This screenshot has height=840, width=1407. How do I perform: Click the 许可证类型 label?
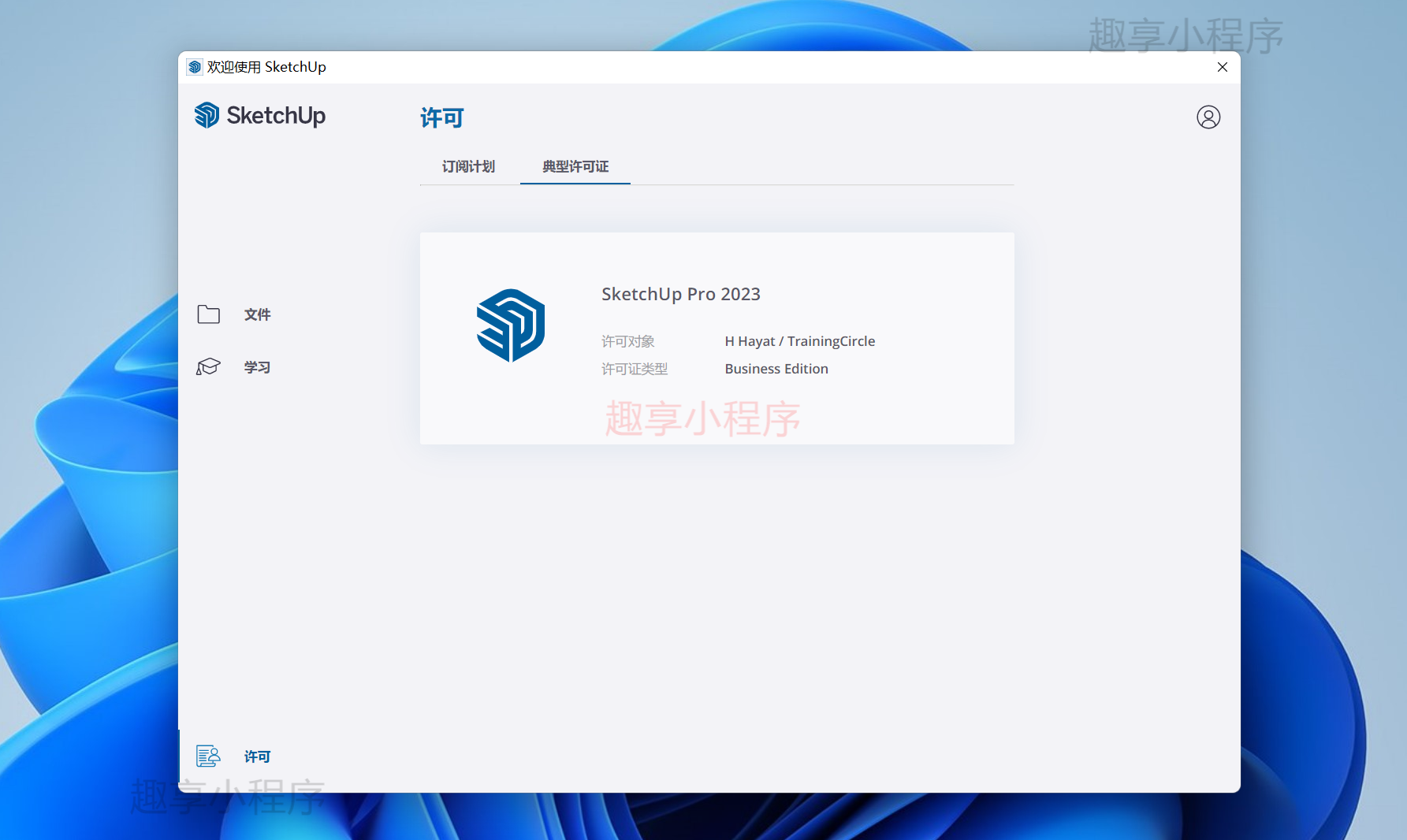635,369
